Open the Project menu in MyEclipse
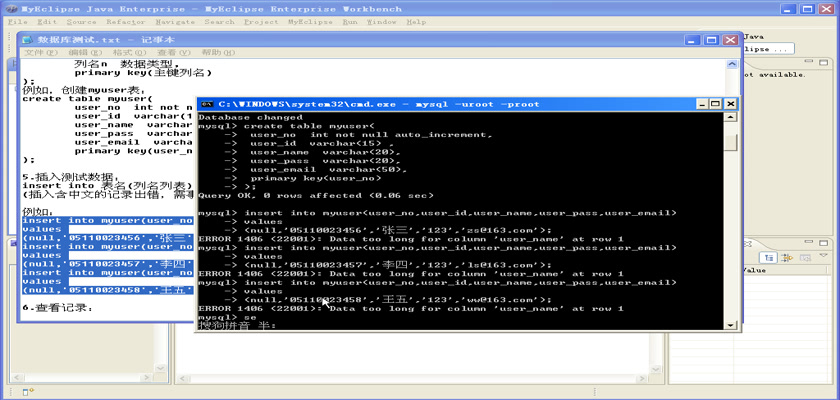The width and height of the screenshot is (840, 400). point(261,22)
